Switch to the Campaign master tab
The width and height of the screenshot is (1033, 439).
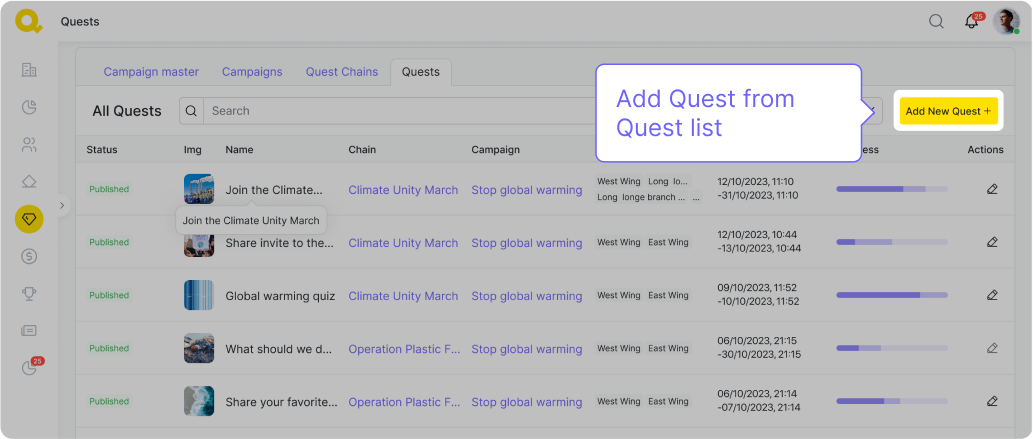pos(151,72)
